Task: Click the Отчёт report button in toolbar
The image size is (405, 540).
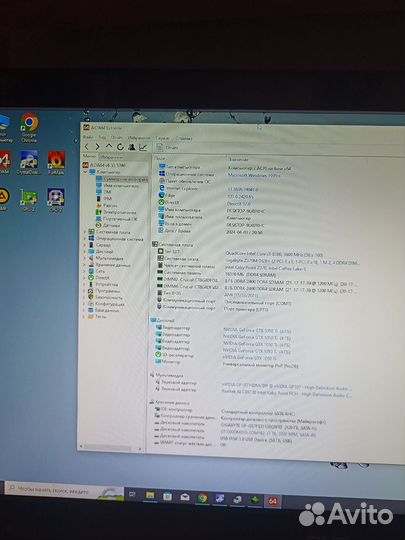Action: pos(168,147)
